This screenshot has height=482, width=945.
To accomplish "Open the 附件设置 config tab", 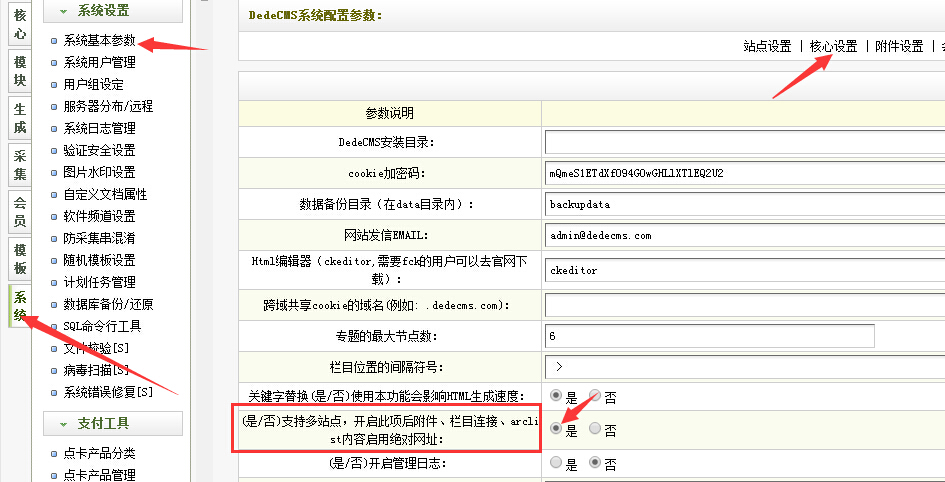I will 899,46.
